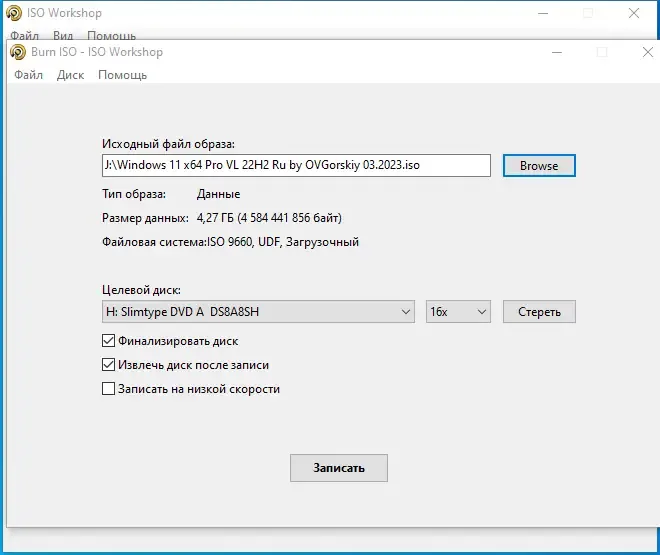Open the Файл menu in Burn ISO
Screen dimensions: 660x555
coord(28,75)
